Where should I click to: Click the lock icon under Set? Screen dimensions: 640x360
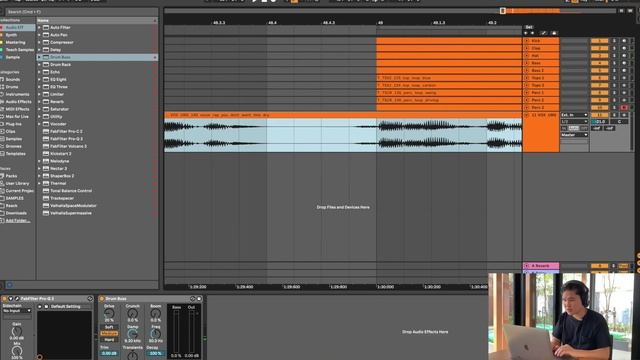[x=554, y=33]
